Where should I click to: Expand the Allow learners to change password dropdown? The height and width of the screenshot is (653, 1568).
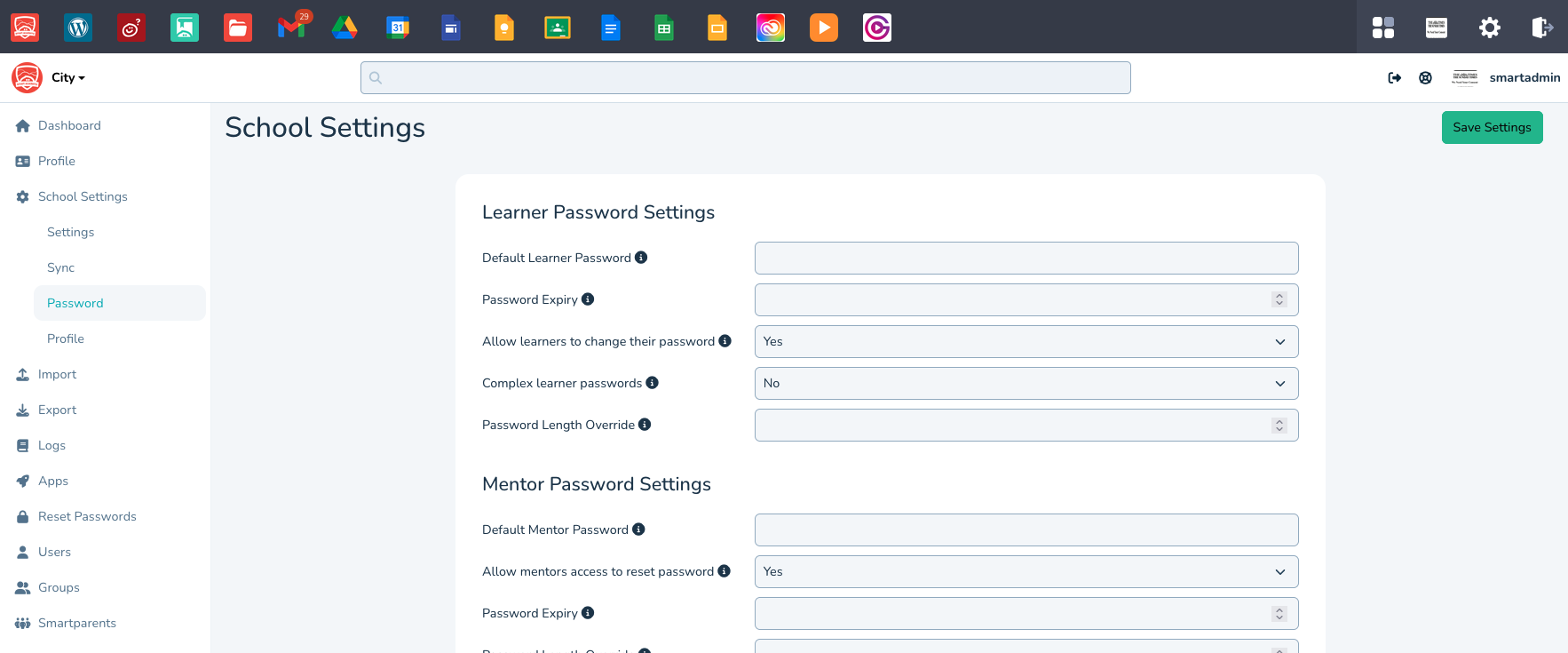click(x=1026, y=342)
